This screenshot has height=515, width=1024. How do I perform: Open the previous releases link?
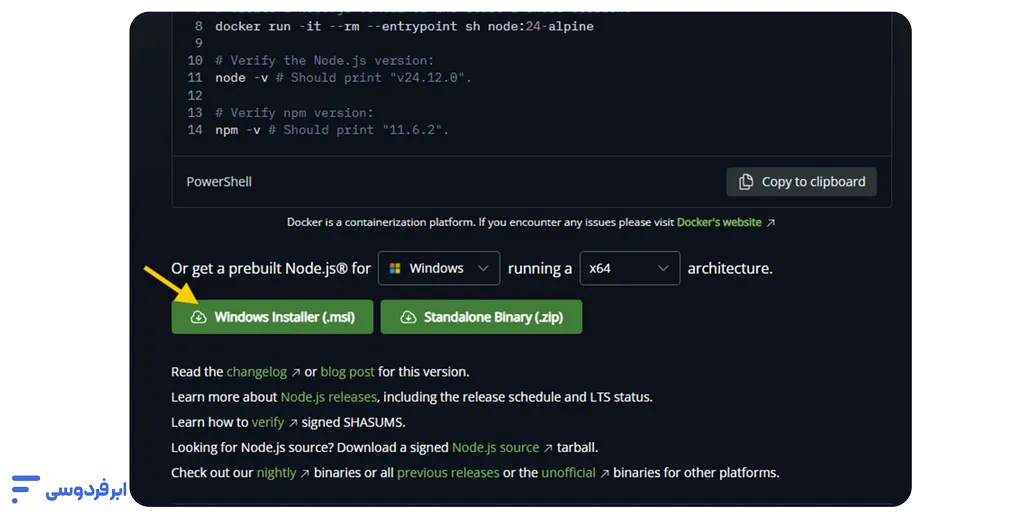click(x=448, y=473)
